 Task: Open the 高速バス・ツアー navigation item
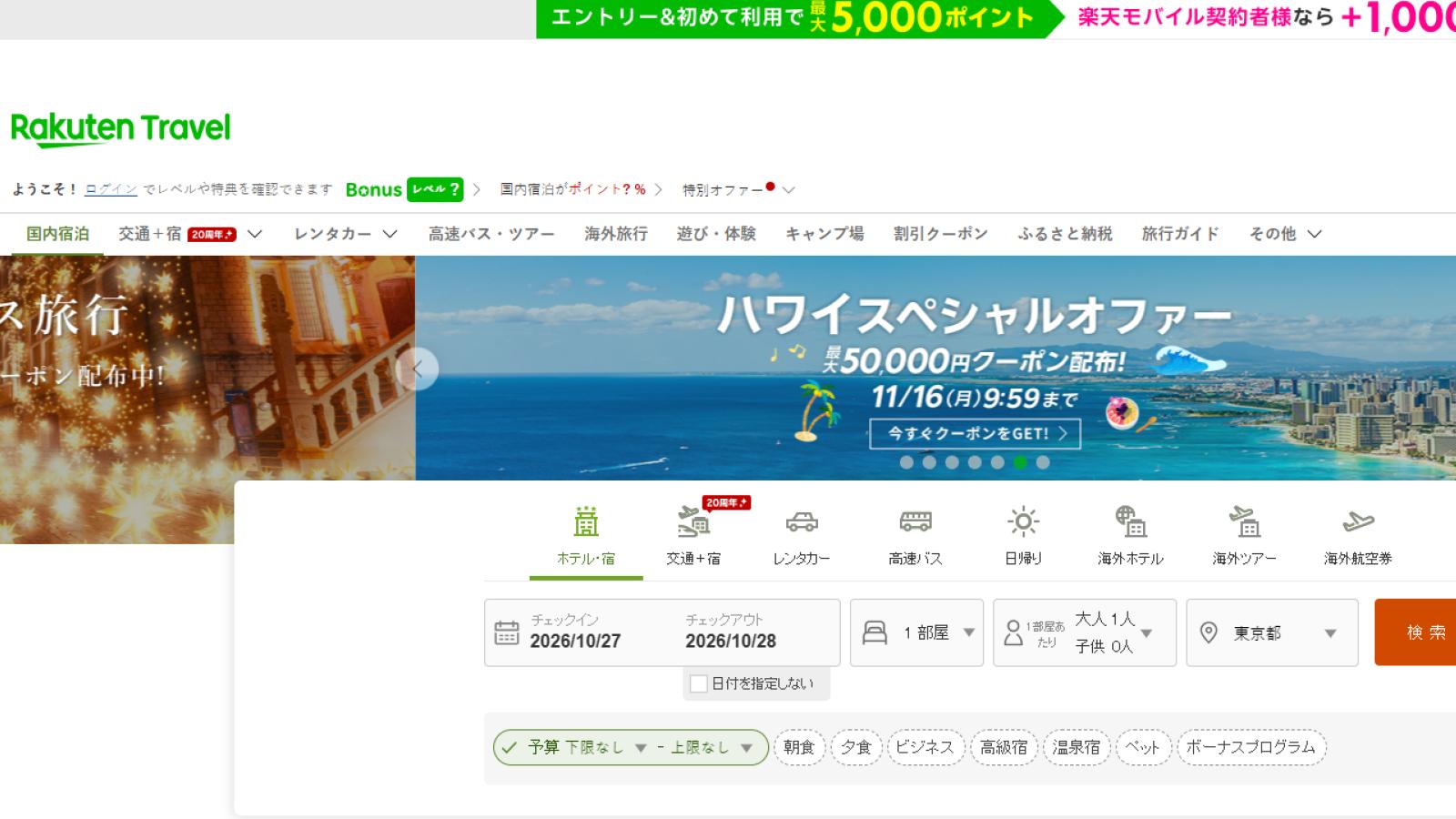tap(491, 234)
